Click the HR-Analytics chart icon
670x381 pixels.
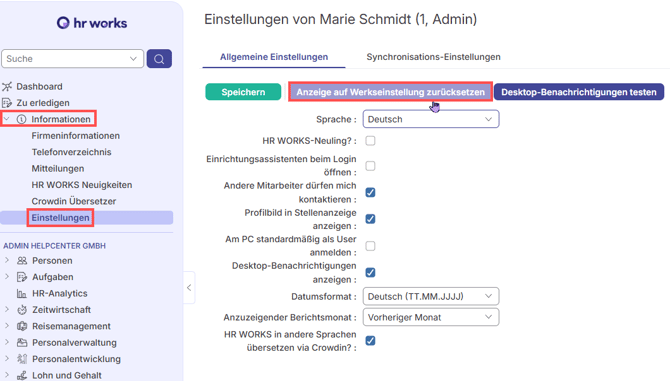22,293
